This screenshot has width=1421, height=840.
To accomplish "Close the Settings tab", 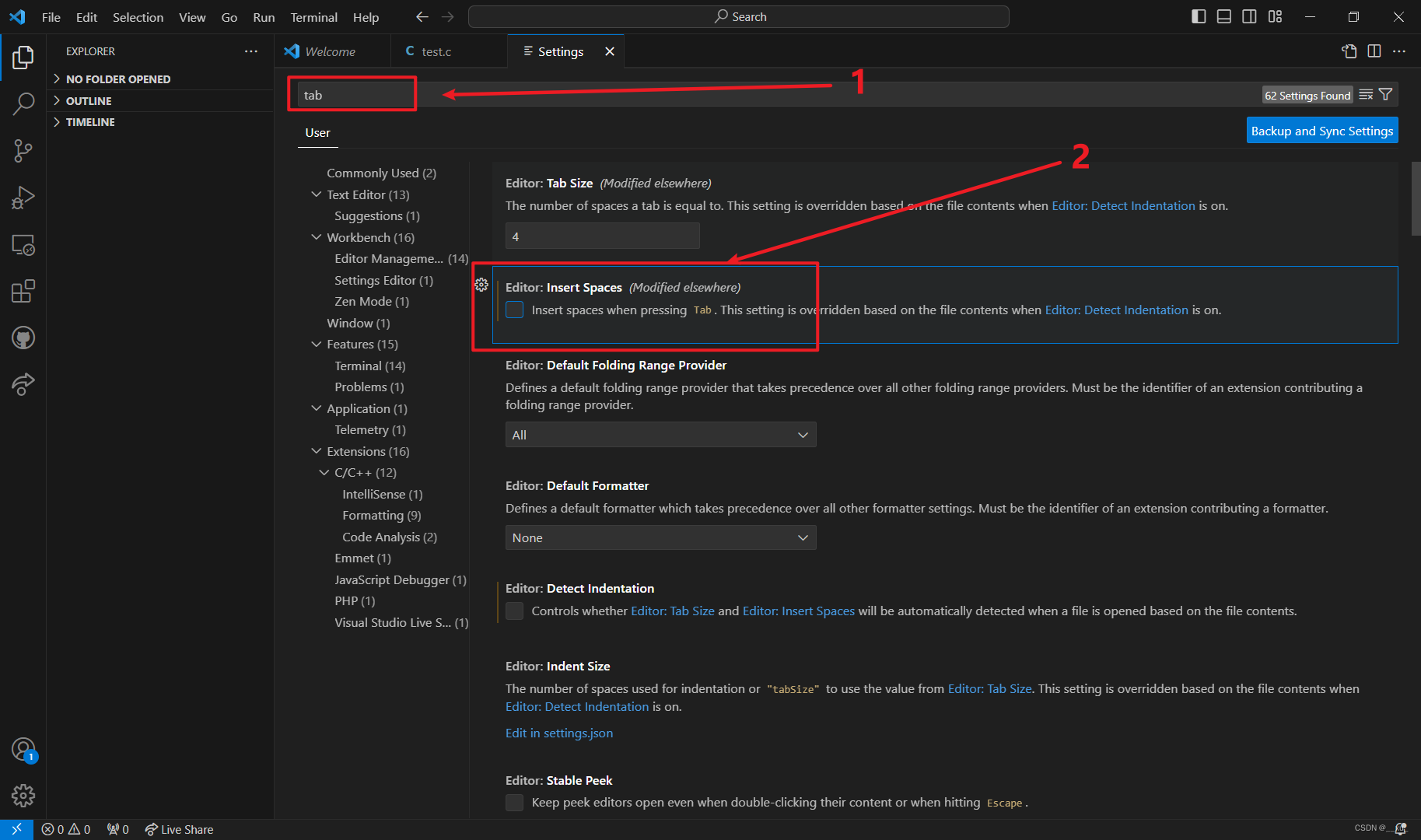I will click(x=610, y=51).
